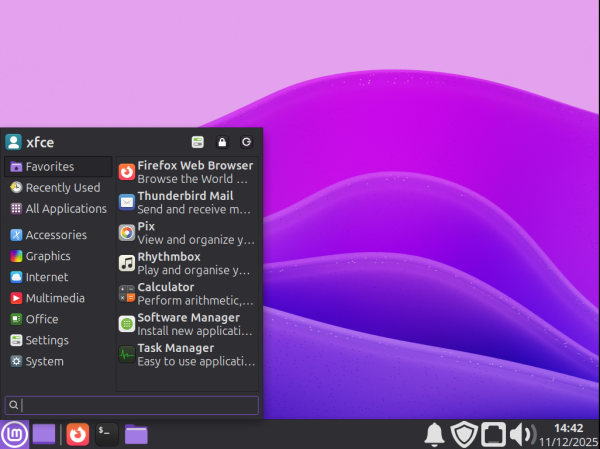Open the Terminal from the panel
This screenshot has width=600, height=449.
pos(106,434)
